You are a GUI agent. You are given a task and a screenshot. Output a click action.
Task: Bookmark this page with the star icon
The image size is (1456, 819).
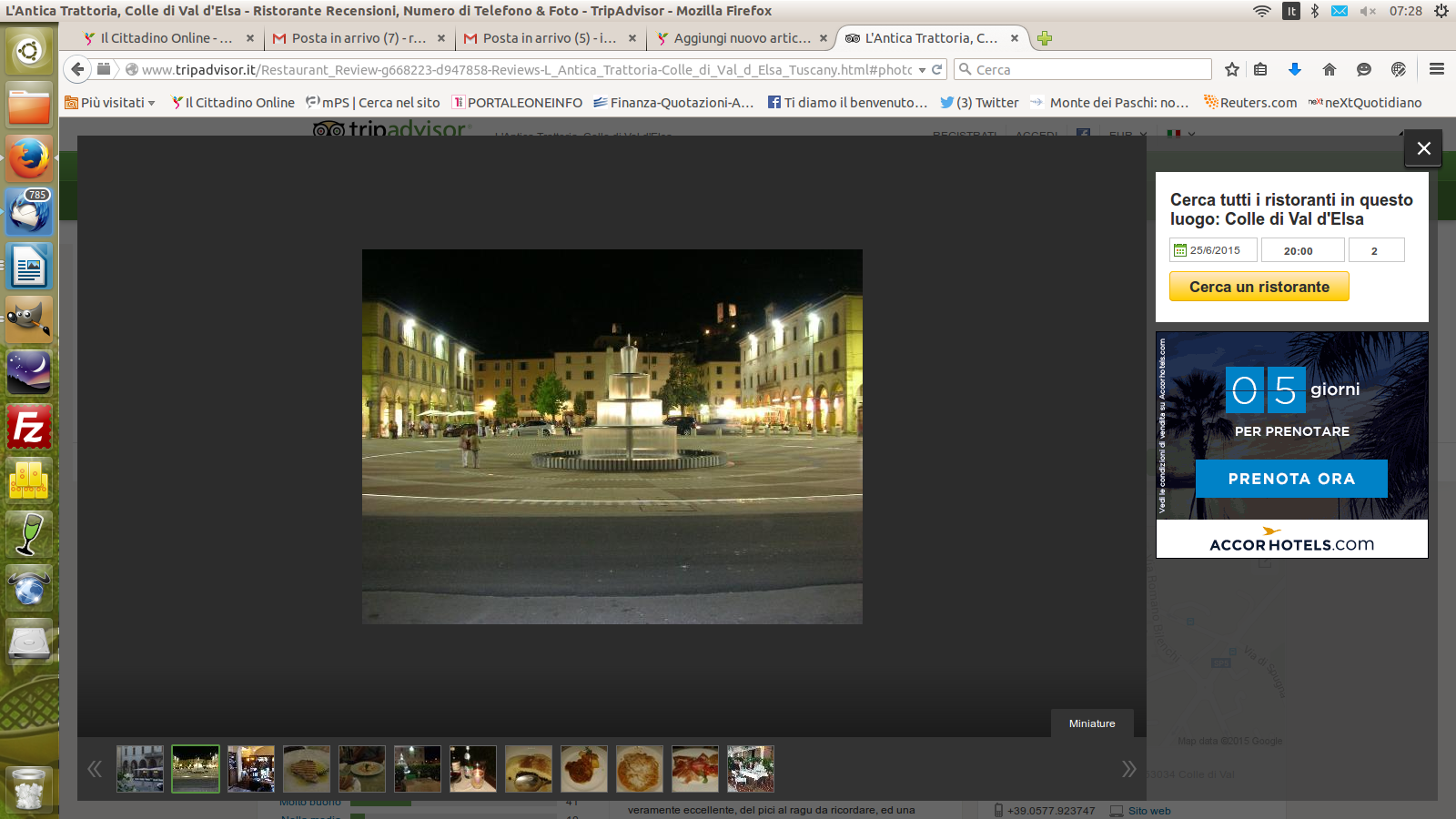(x=1232, y=69)
